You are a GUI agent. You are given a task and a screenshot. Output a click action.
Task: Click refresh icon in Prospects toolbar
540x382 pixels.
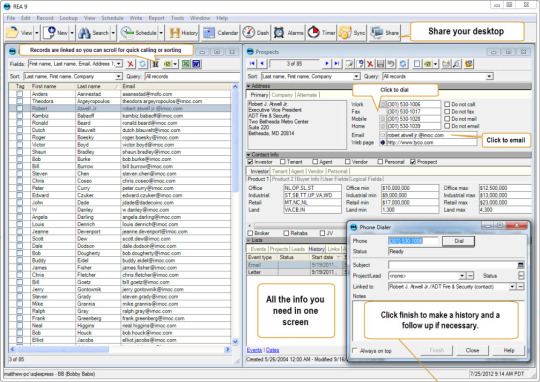point(403,63)
